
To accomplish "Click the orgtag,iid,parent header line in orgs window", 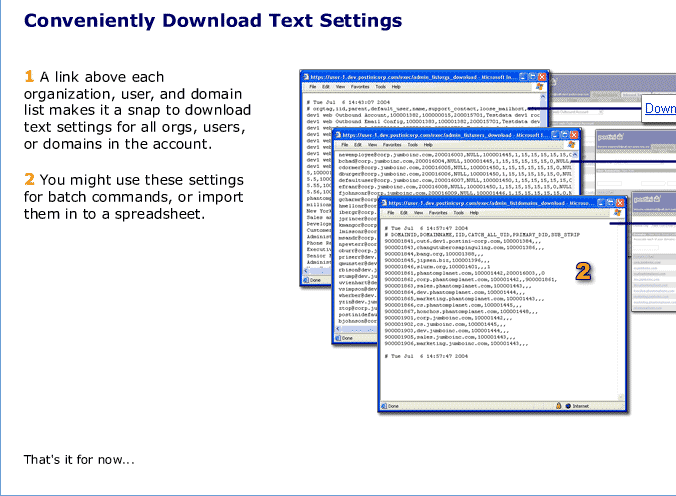I will 423,109.
